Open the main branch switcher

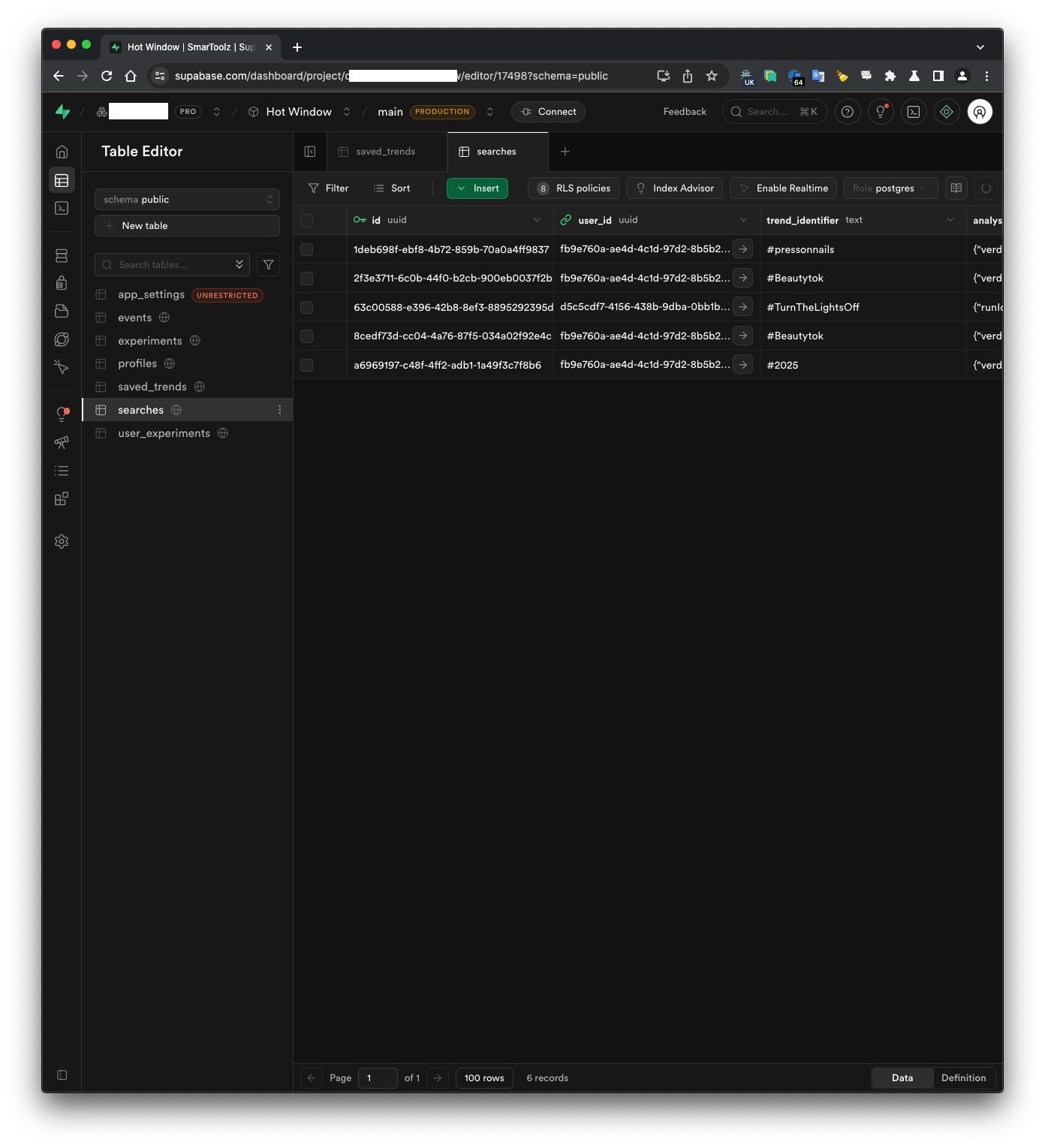(x=489, y=112)
